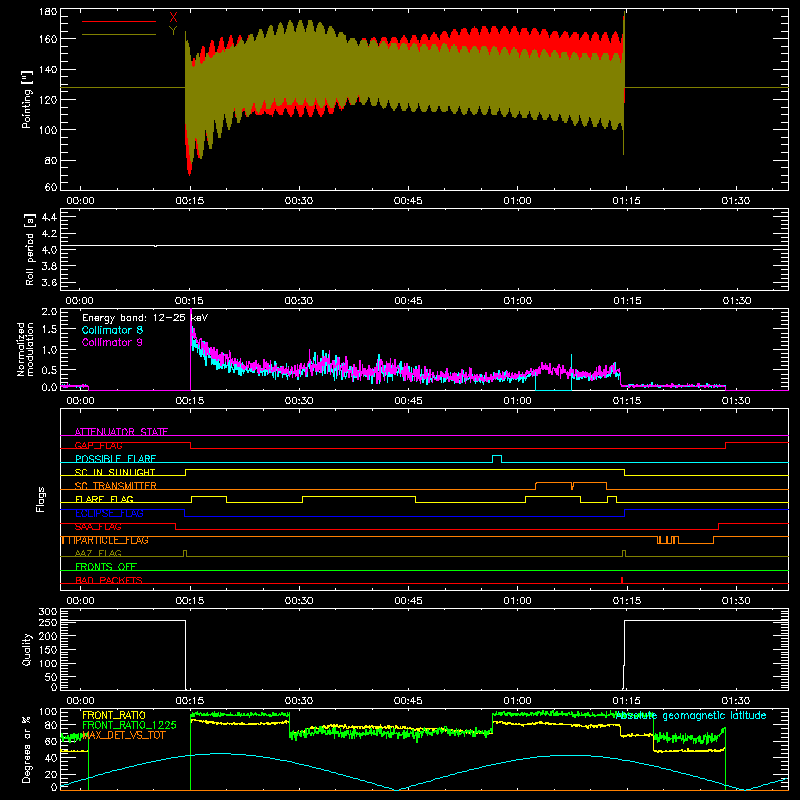
Task: Click 01:30 time label under Roll period plot
Action: [x=736, y=301]
